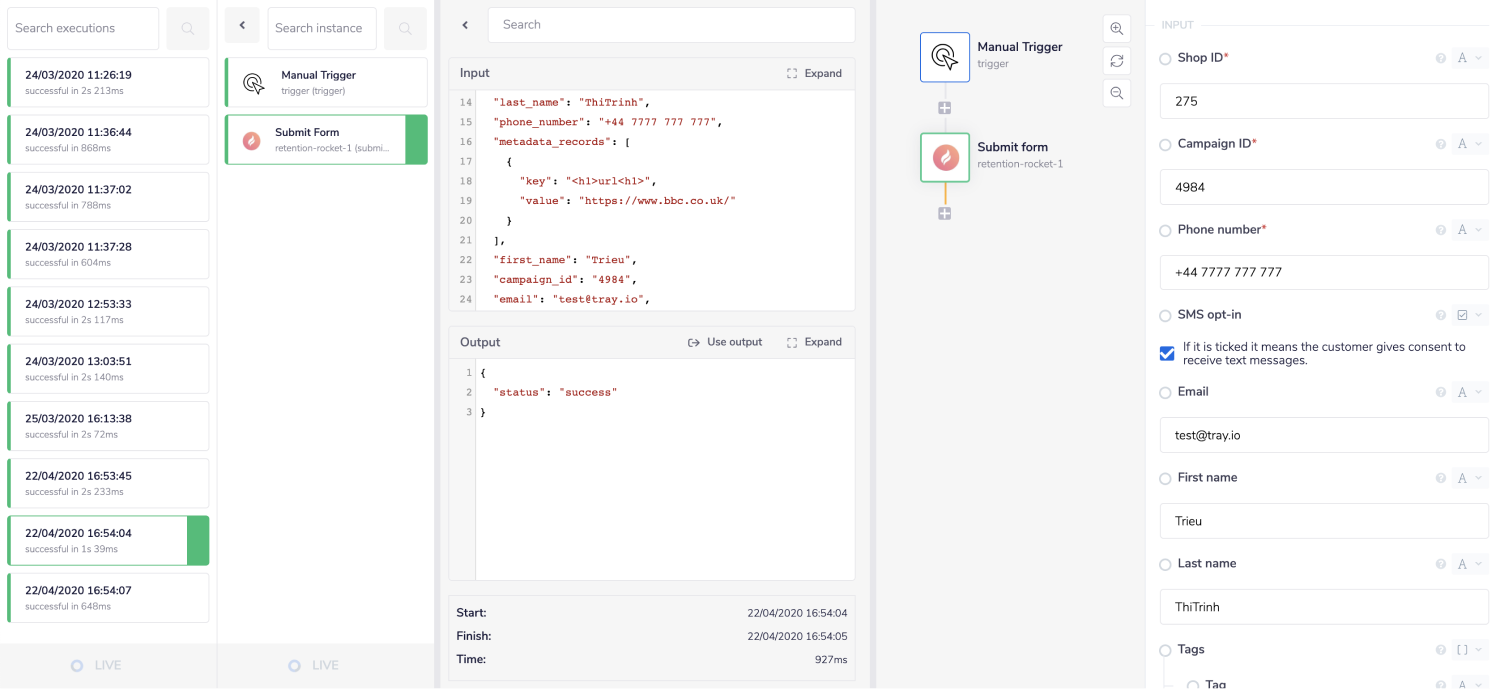Open the type dropdown next to Phone number
The image size is (1500, 689).
point(1468,229)
